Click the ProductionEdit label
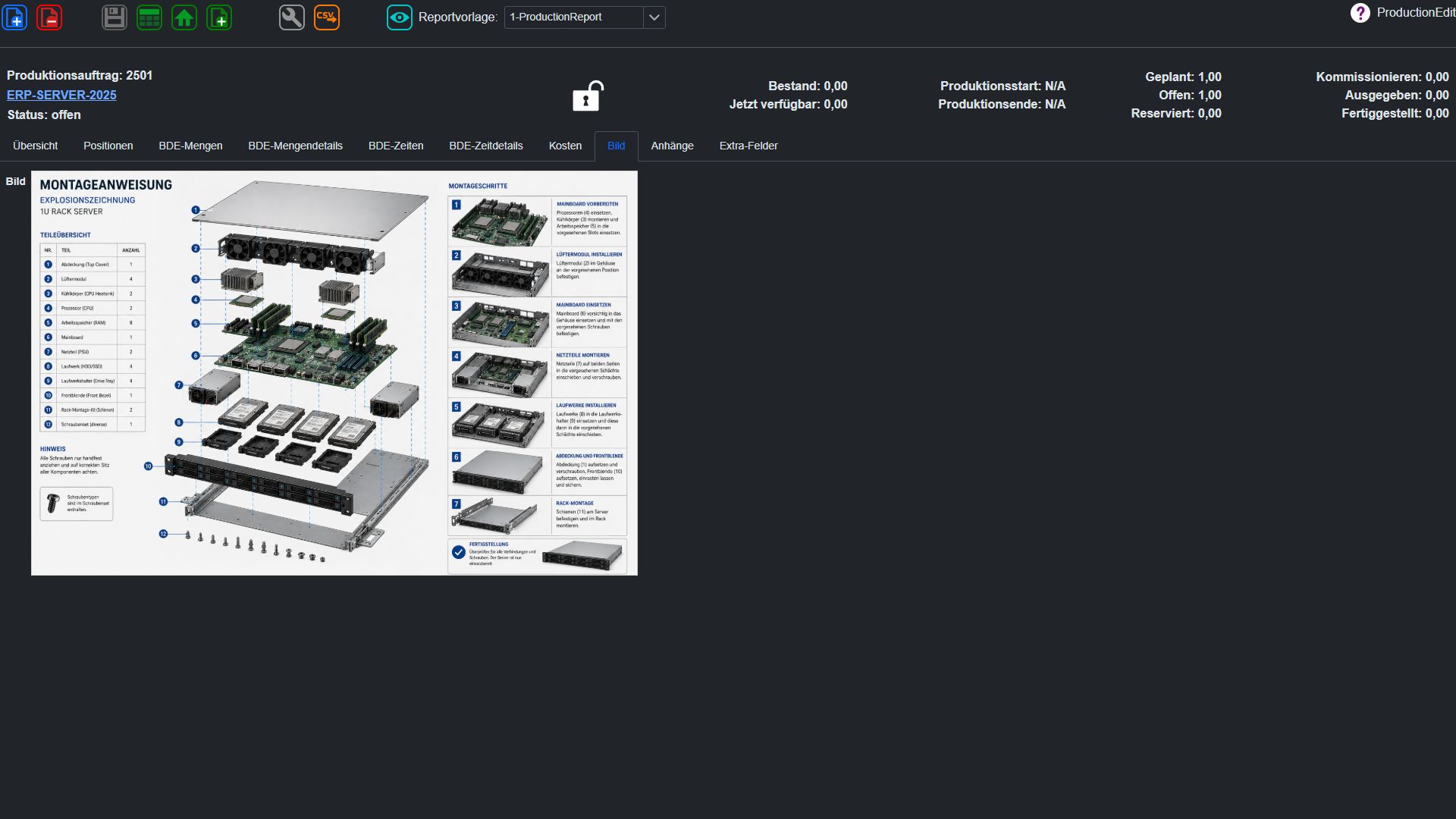This screenshot has width=1456, height=819. [1416, 13]
